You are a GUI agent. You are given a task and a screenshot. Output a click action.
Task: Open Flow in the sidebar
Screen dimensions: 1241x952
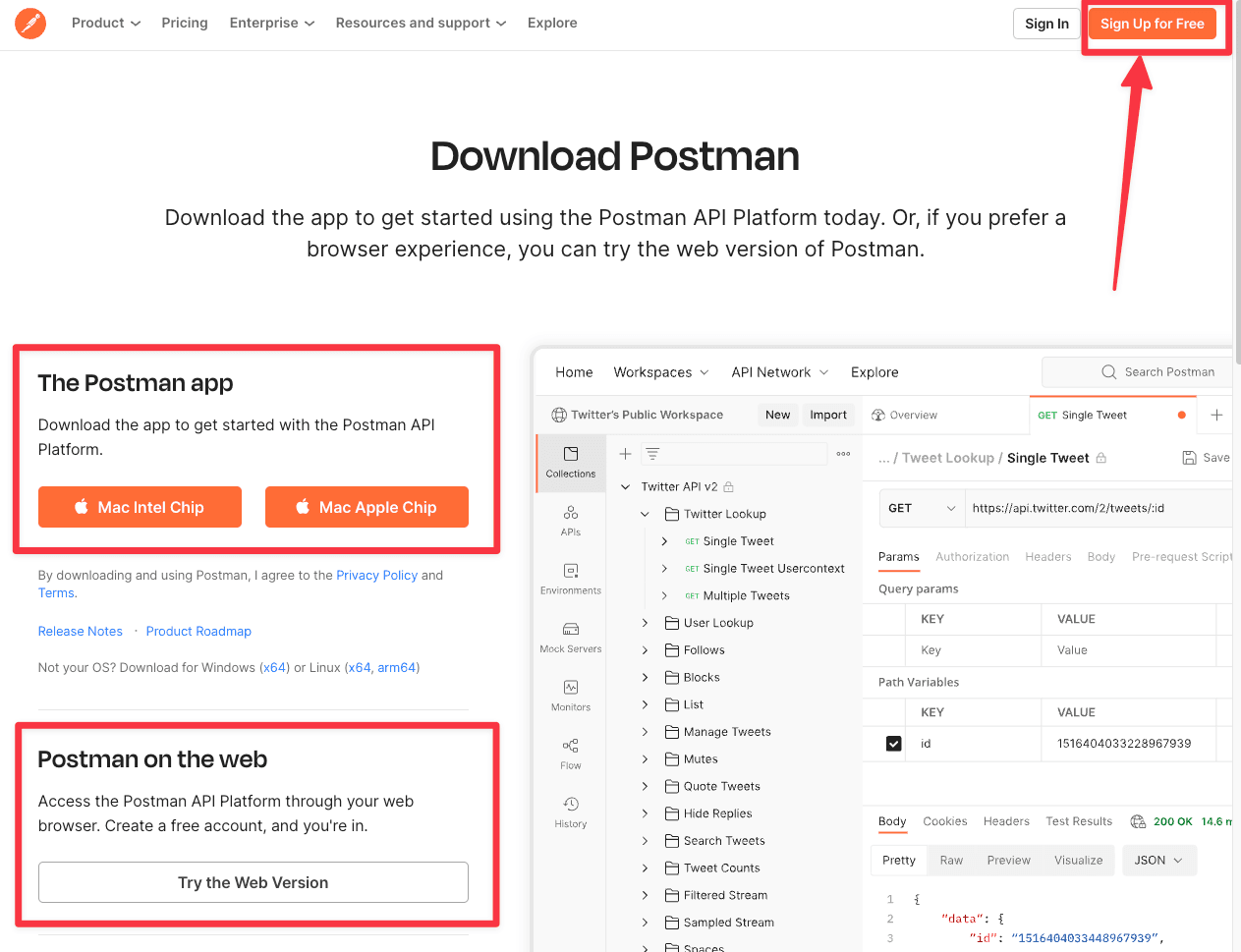(x=571, y=754)
